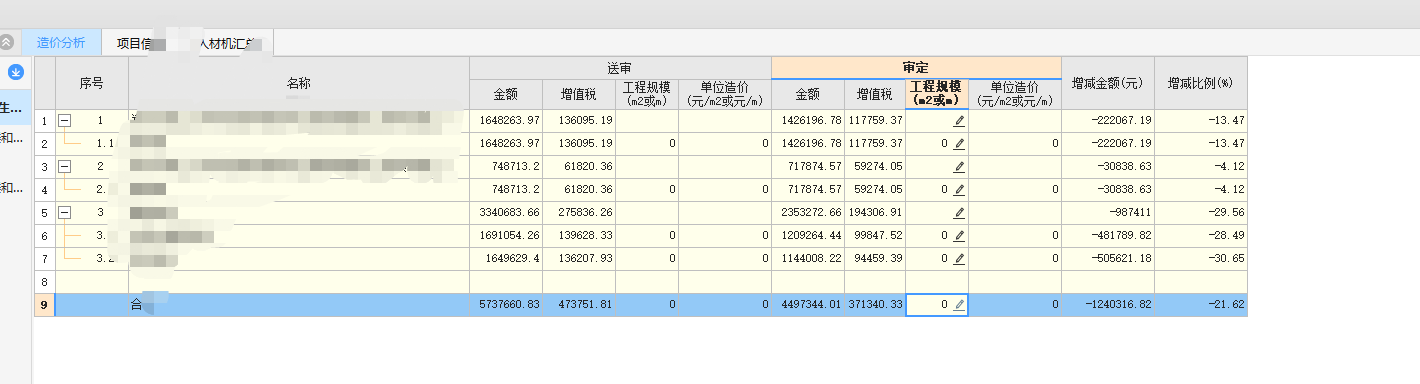Click 送审 增值税 column header
Image resolution: width=1420 pixels, height=384 pixels.
[x=579, y=94]
